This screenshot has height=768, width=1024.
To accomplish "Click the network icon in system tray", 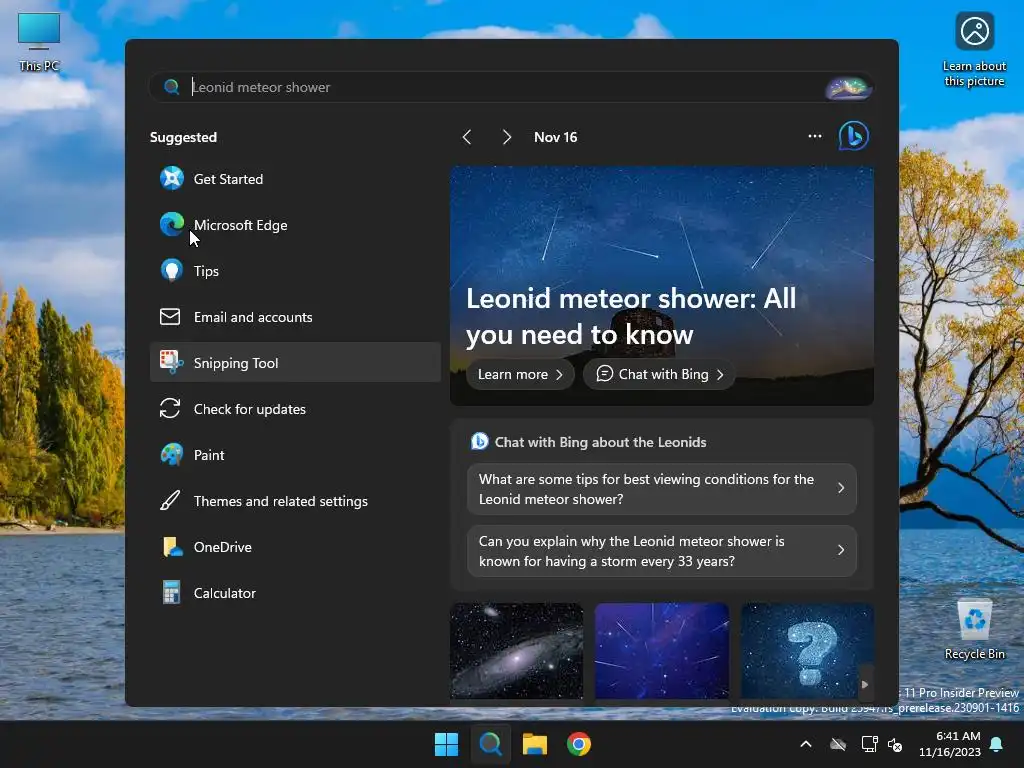I will [869, 744].
